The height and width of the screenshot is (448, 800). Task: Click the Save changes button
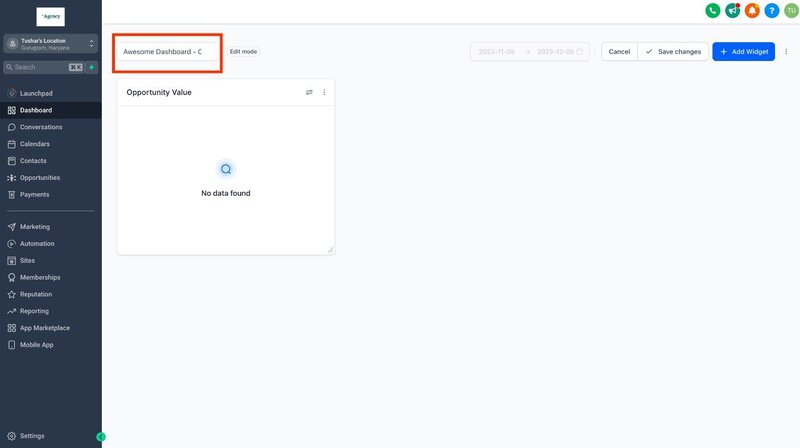pos(673,52)
